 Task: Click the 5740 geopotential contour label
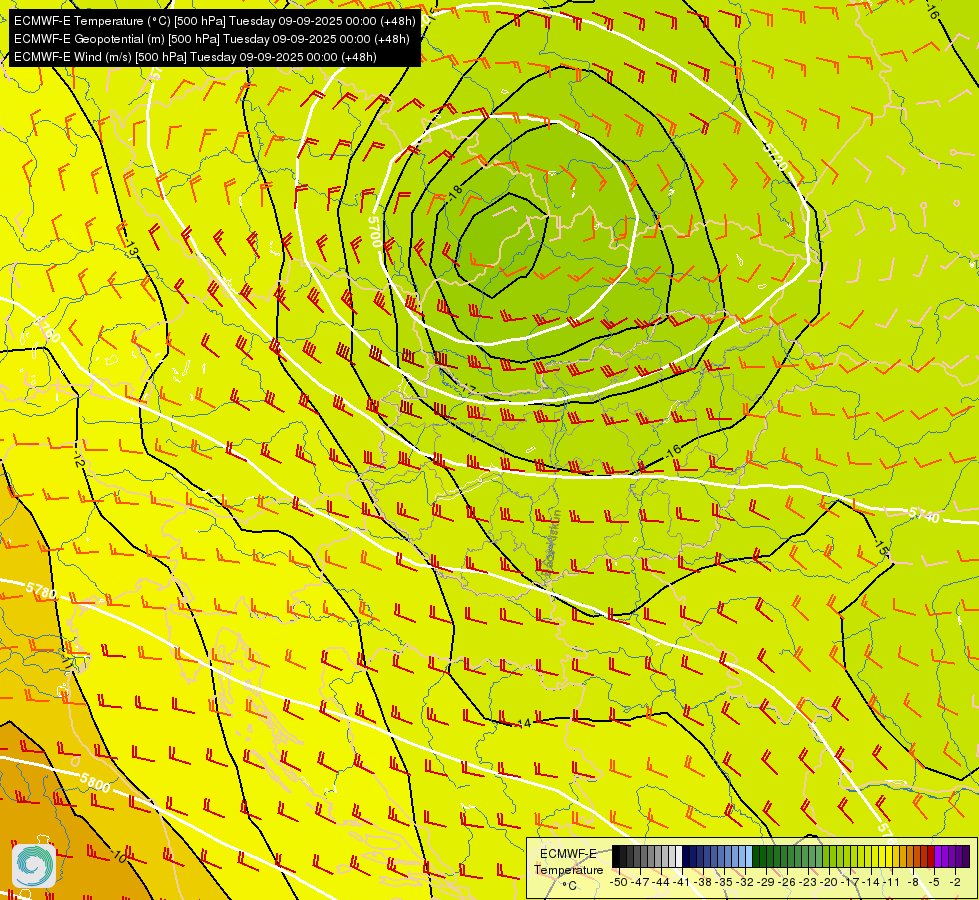click(923, 515)
